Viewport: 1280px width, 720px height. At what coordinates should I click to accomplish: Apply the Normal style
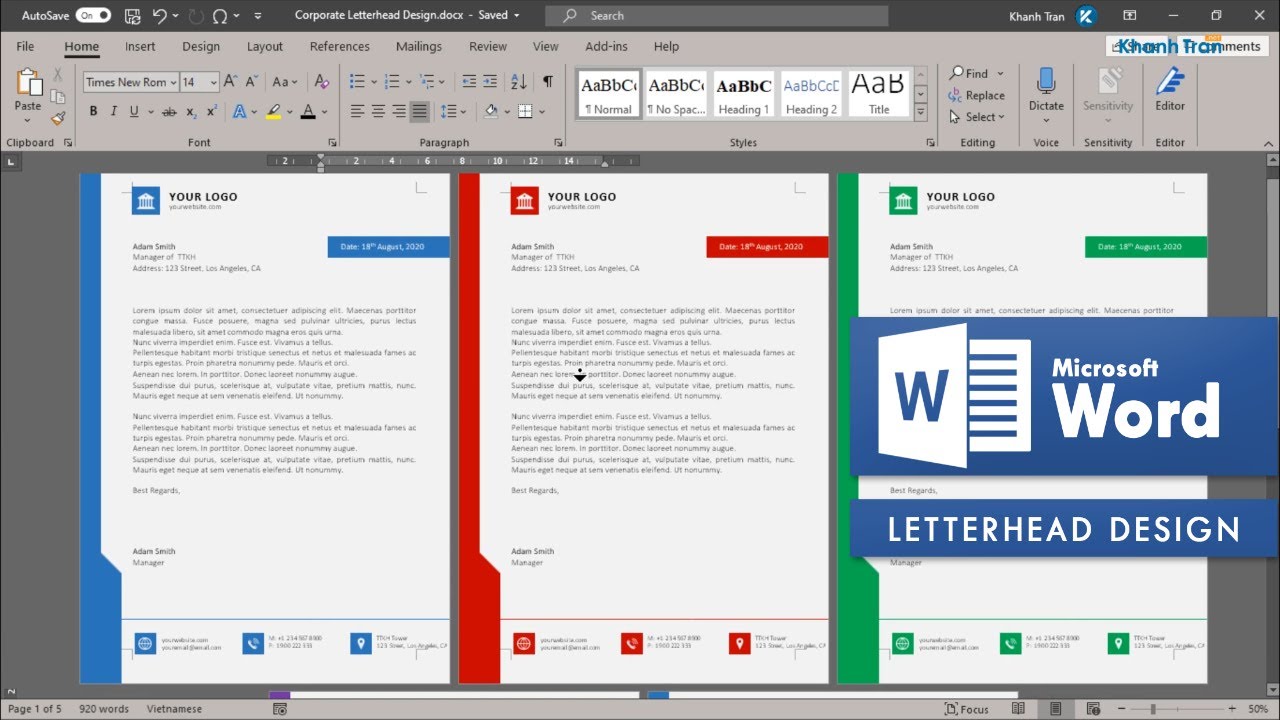pos(609,94)
